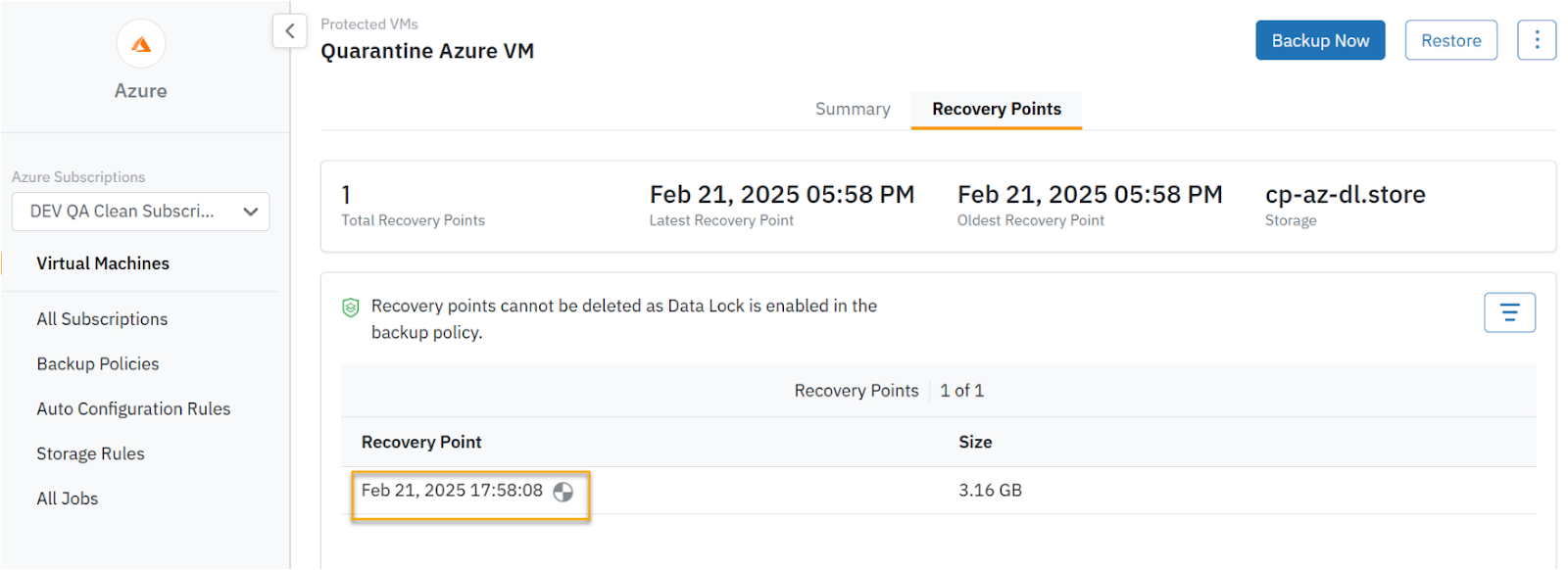Click the Protected VMs breadcrumb link

(369, 24)
